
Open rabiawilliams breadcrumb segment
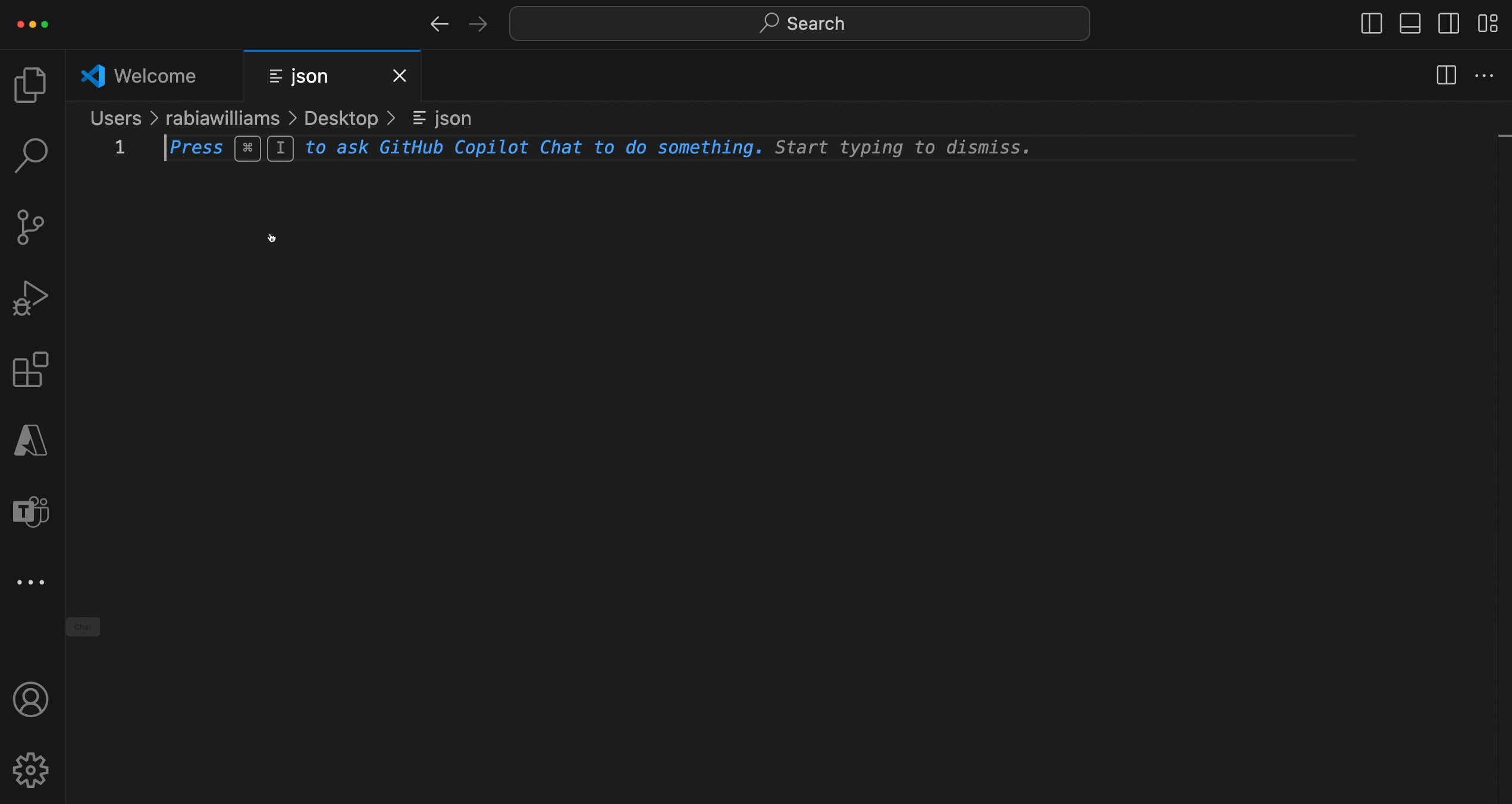pos(222,118)
